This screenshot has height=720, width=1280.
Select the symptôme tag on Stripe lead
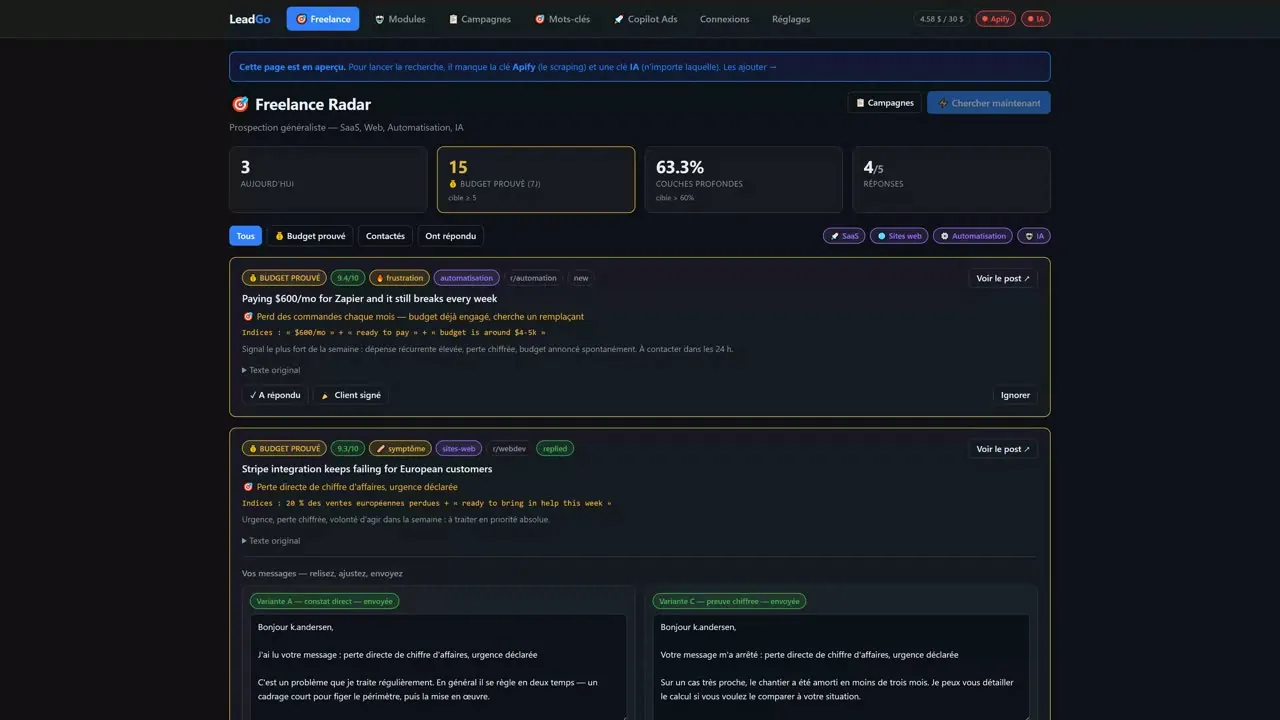tap(400, 449)
